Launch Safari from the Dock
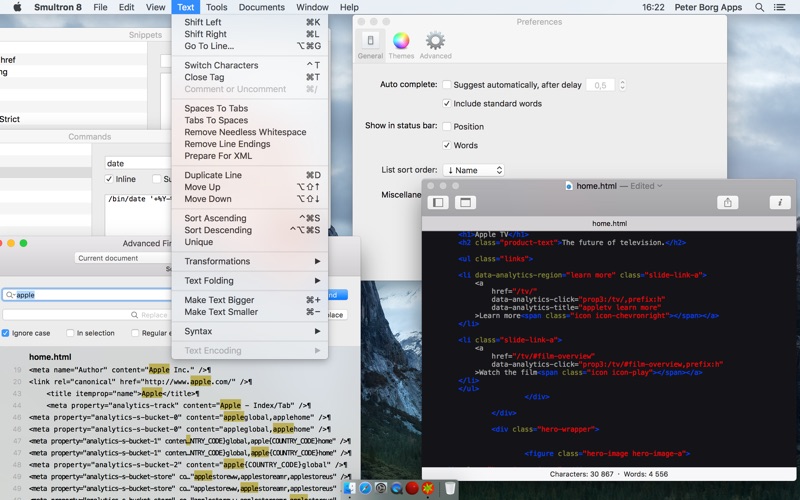The width and height of the screenshot is (800, 500). (x=365, y=489)
